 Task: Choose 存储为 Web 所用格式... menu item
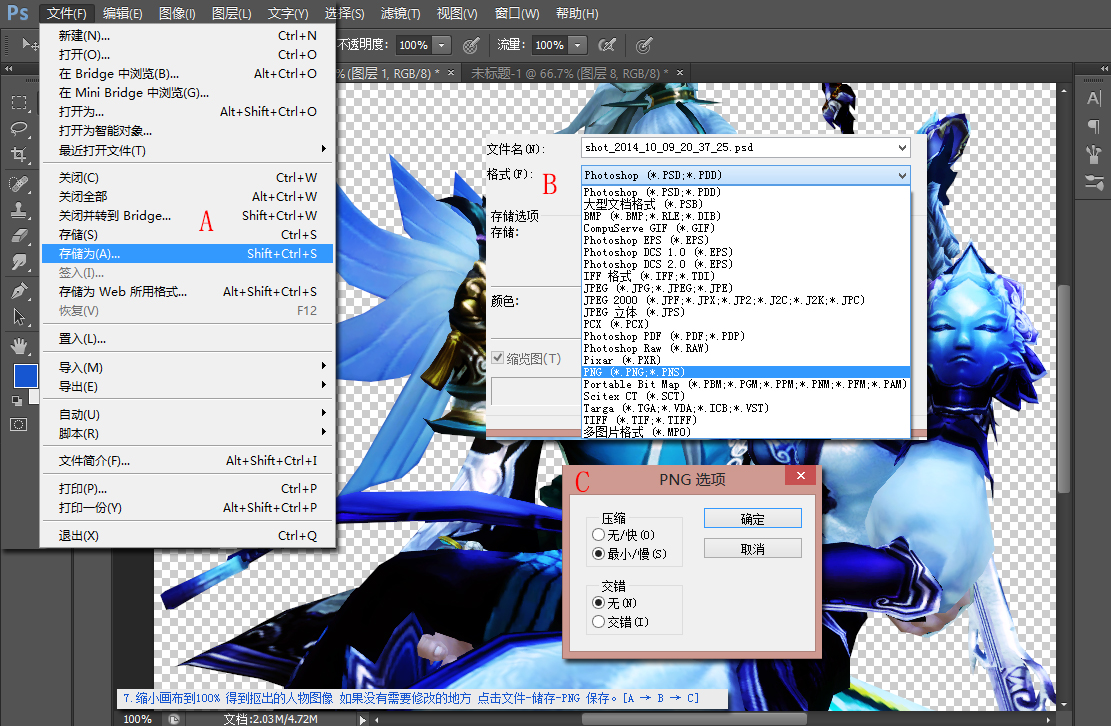pyautogui.click(x=187, y=292)
